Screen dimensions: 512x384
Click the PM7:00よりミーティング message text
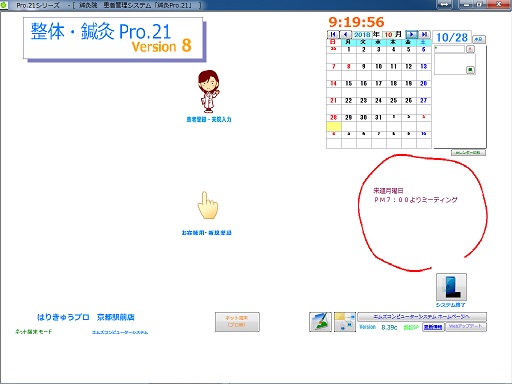pyautogui.click(x=416, y=200)
